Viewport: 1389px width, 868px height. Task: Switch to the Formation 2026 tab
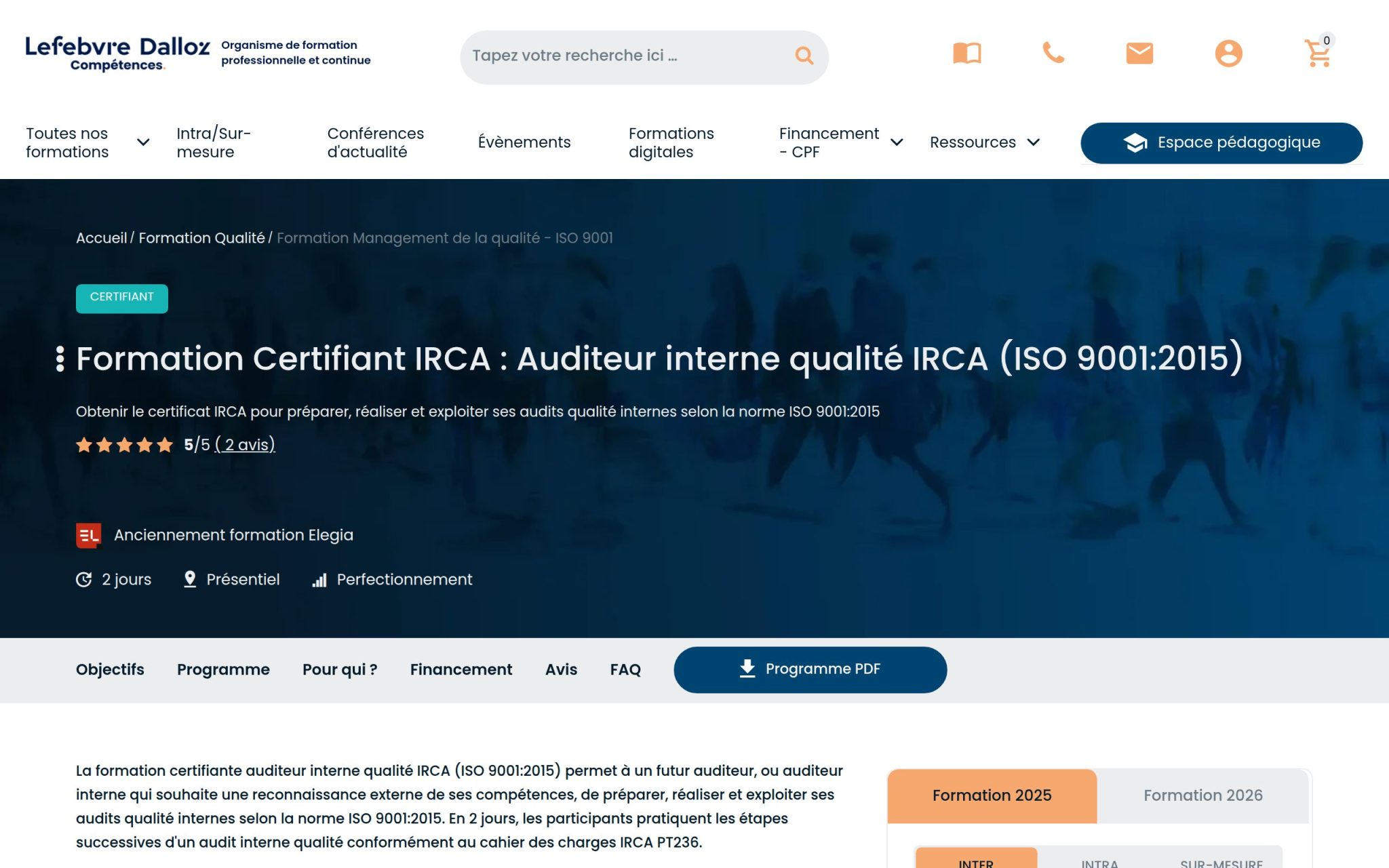point(1203,795)
